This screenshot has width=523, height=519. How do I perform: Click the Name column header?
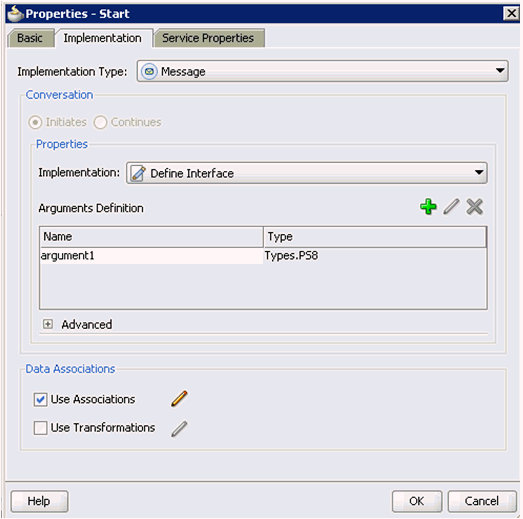(151, 237)
